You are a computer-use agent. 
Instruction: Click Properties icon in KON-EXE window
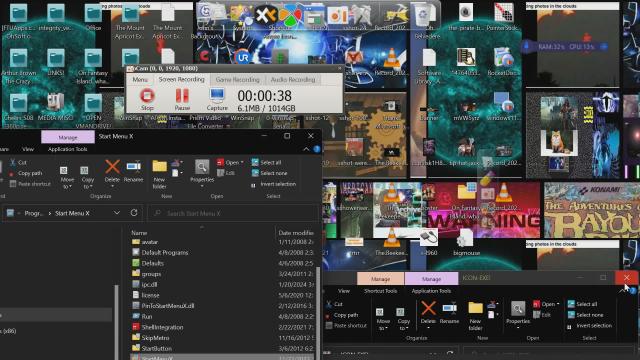tap(518, 308)
